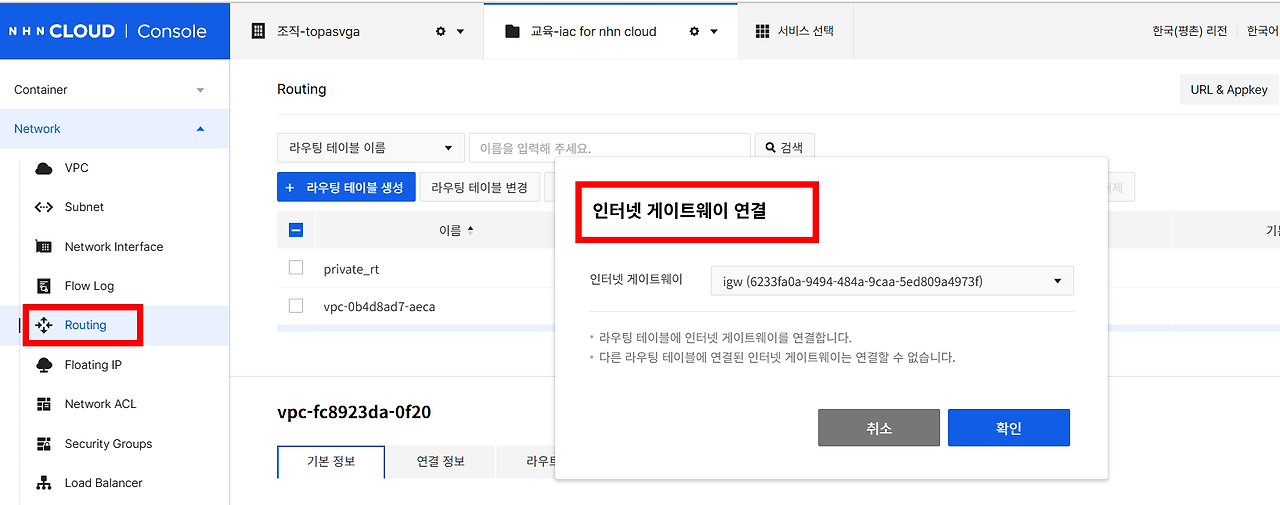1280x505 pixels.
Task: Open 교육-iac for nhn cloud settings gear
Action: (x=694, y=31)
